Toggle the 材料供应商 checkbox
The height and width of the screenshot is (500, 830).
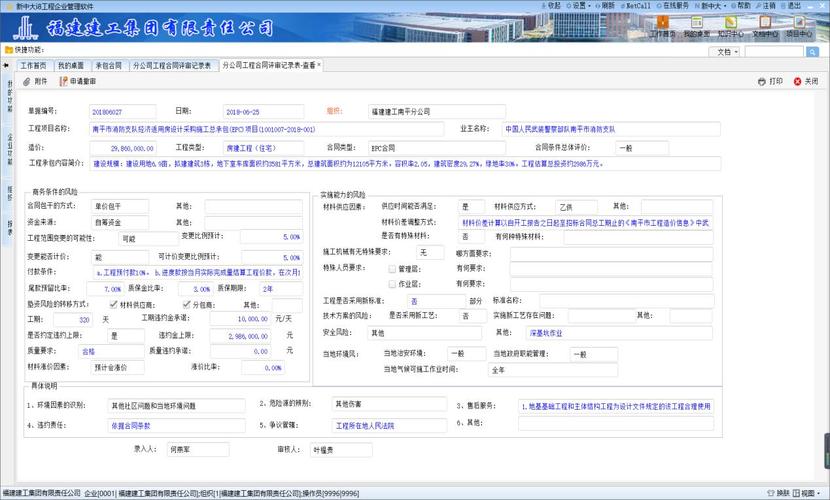pos(113,304)
